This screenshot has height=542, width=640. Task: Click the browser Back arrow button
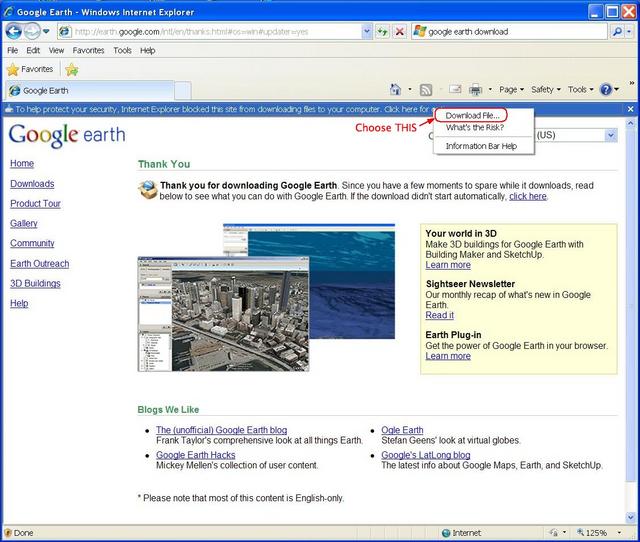[x=13, y=31]
